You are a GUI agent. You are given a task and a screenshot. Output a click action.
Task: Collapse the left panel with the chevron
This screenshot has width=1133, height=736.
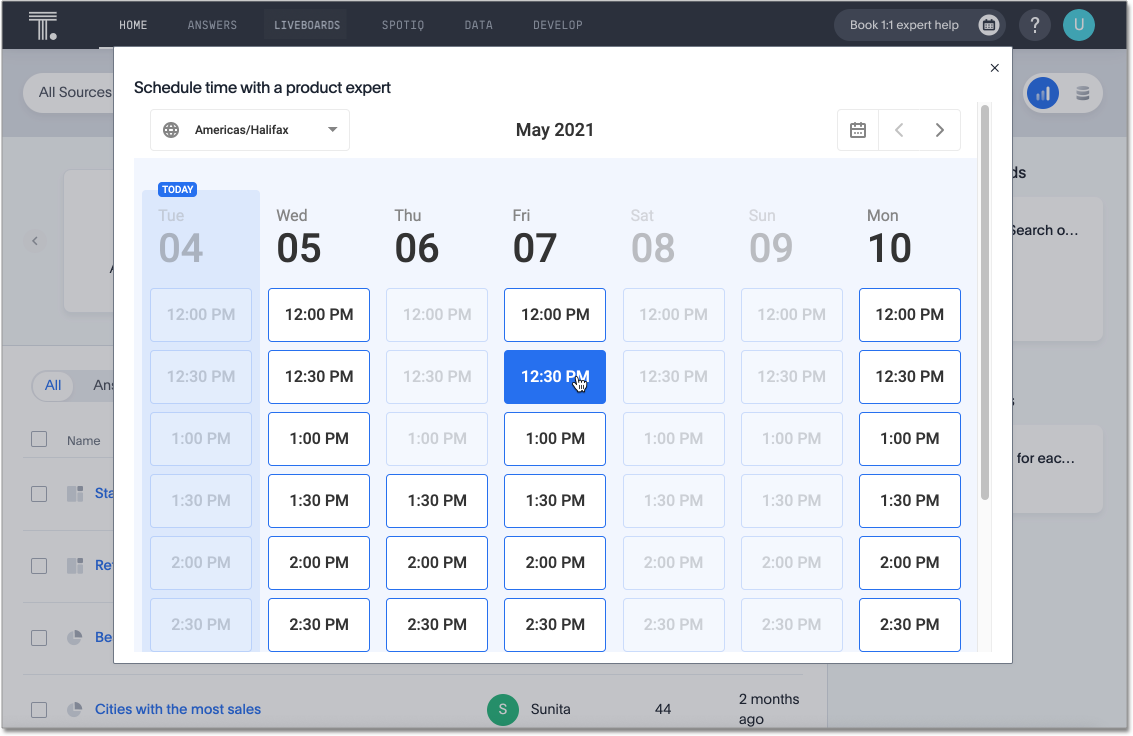pos(35,241)
